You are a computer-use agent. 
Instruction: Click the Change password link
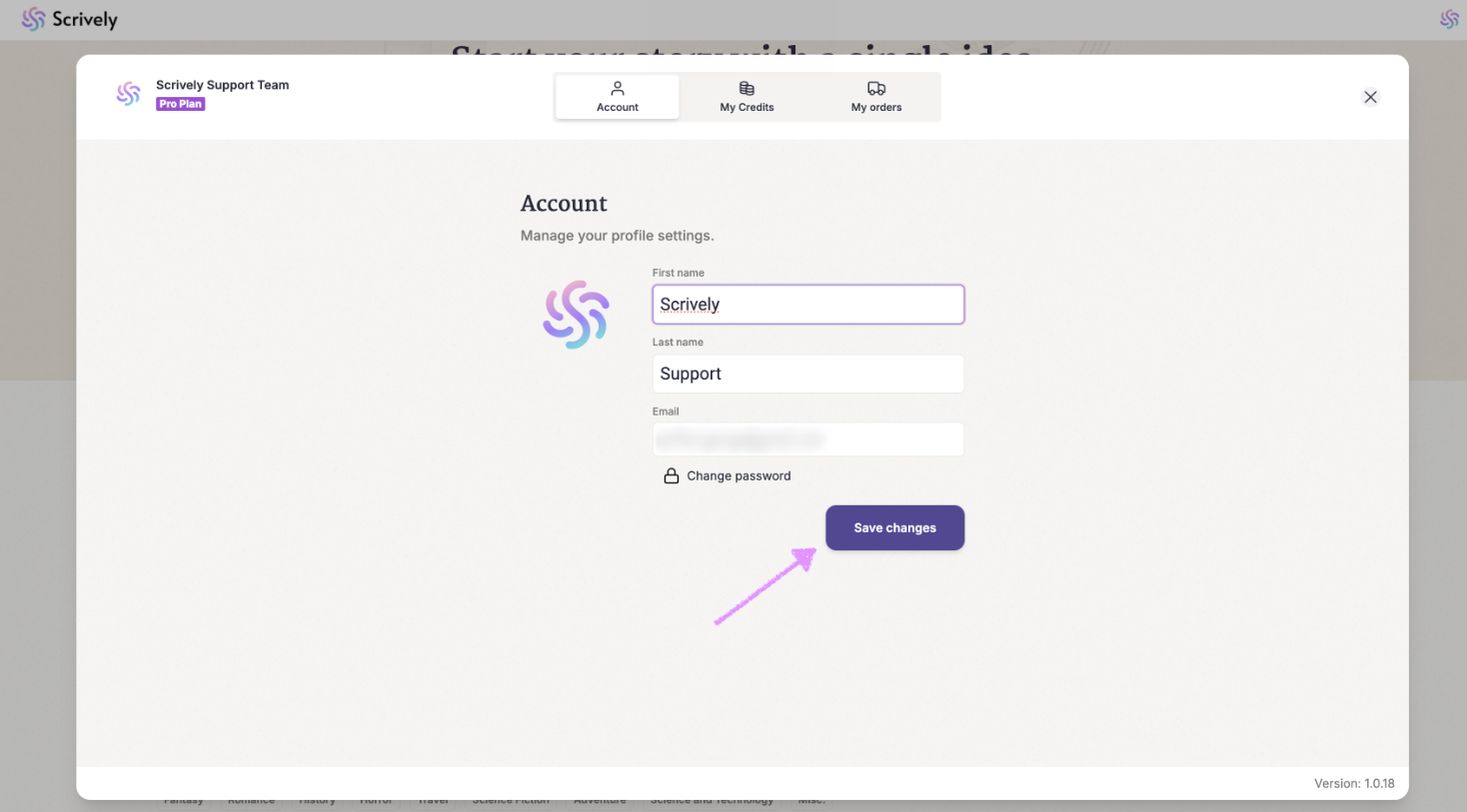pyautogui.click(x=738, y=476)
